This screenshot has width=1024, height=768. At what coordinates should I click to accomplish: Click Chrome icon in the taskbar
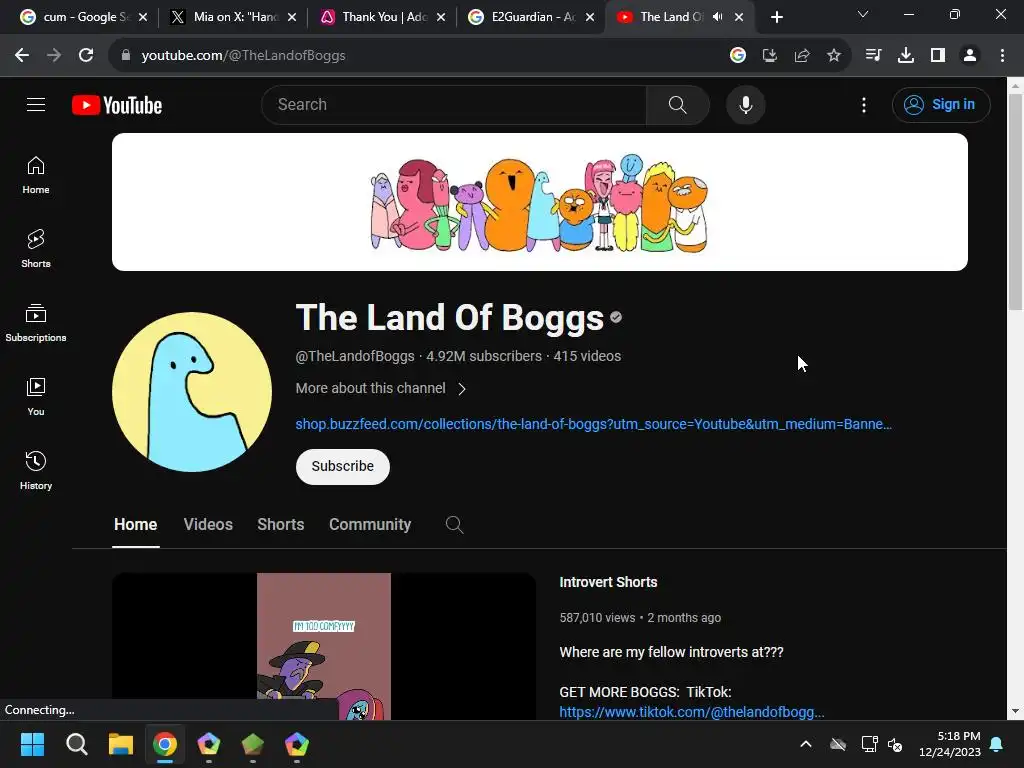(x=165, y=744)
